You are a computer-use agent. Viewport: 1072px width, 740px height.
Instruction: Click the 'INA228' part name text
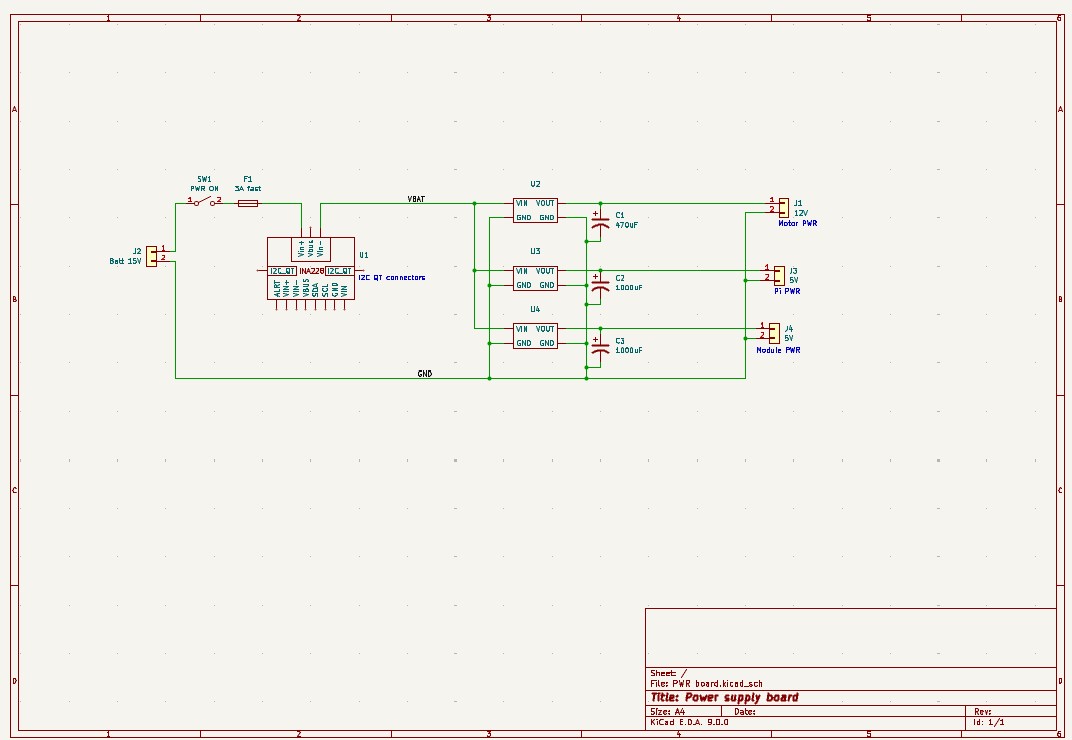point(311,271)
